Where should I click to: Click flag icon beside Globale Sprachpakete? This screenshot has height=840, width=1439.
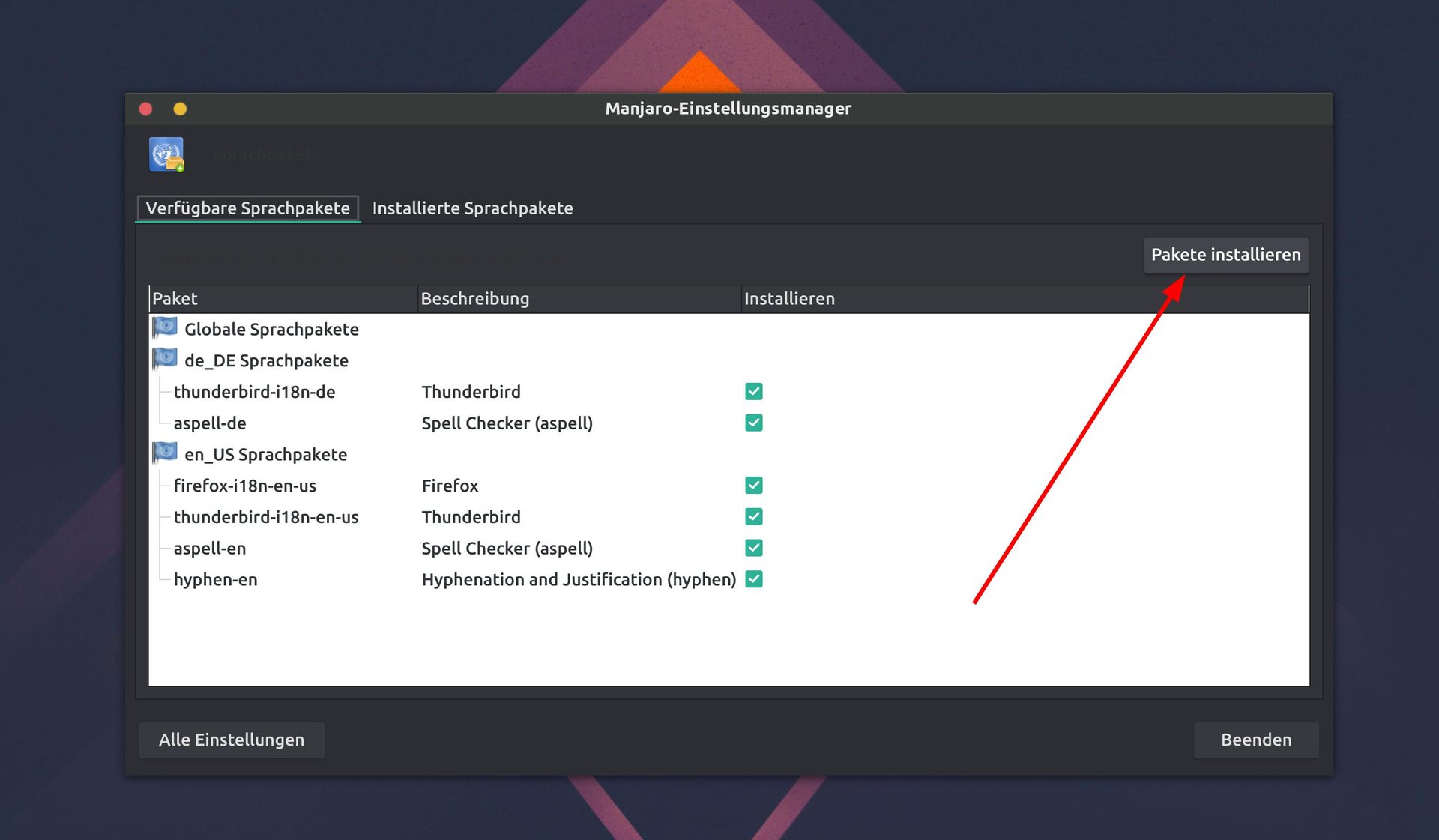coord(165,328)
